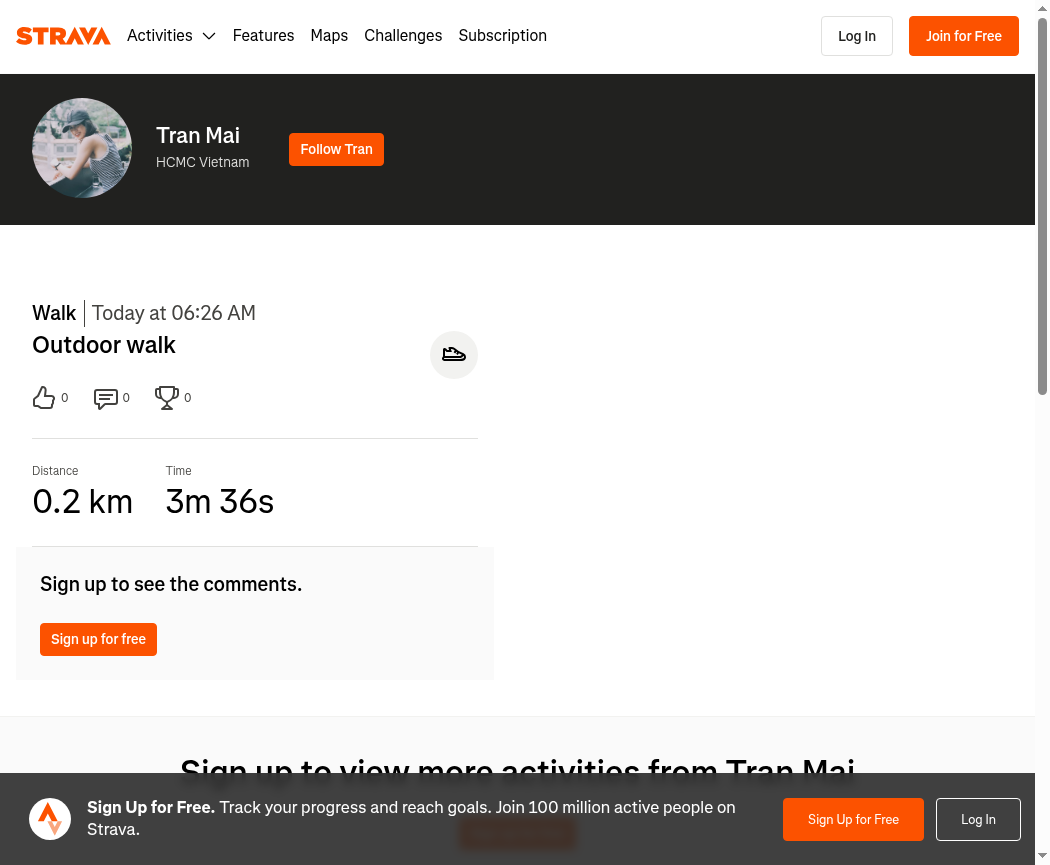Click the Tran Mai name link
This screenshot has height=865, width=1050.
tap(198, 135)
